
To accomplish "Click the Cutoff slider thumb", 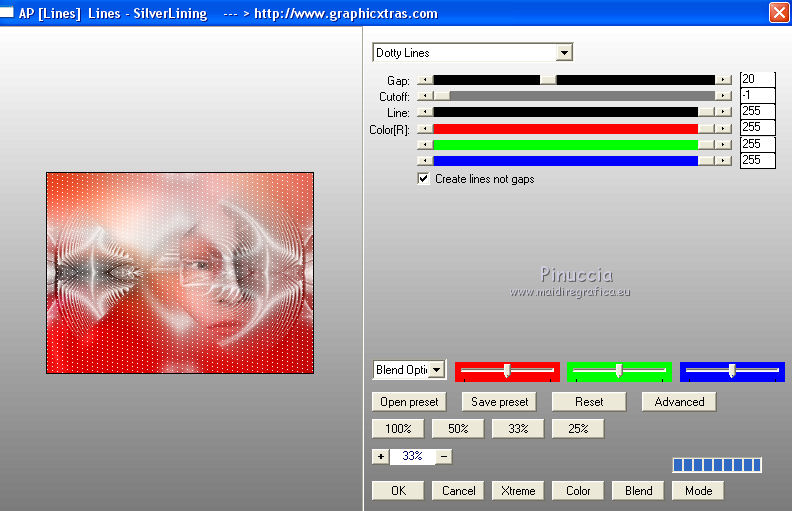I will (442, 96).
